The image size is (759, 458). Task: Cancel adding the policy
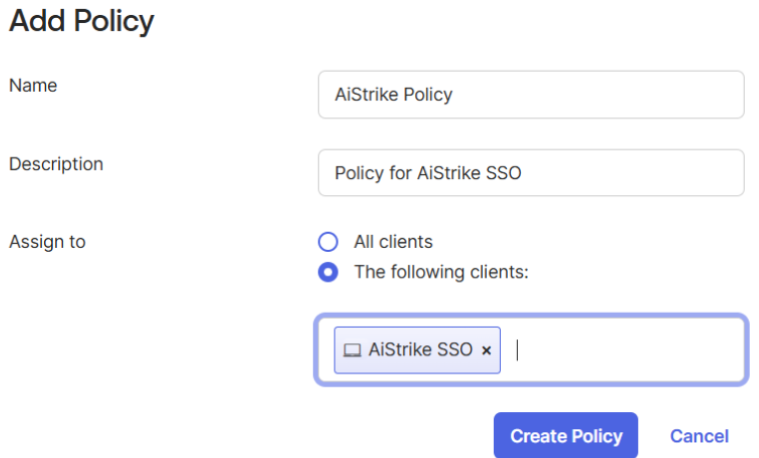click(699, 436)
